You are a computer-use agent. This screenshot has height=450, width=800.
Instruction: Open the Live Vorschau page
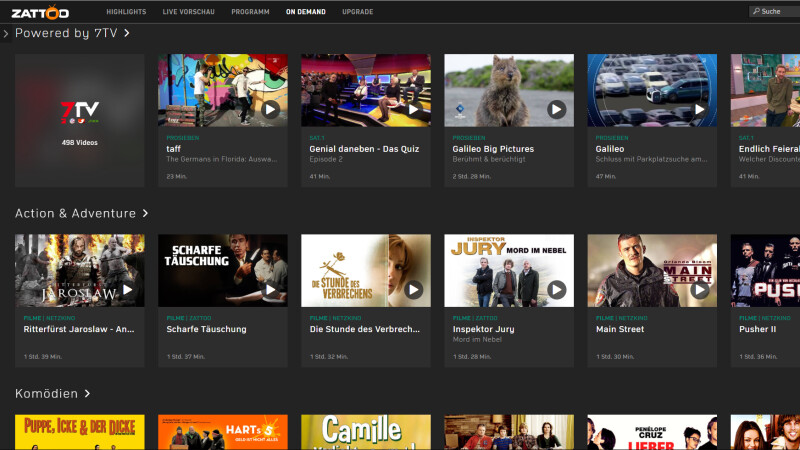pyautogui.click(x=188, y=12)
